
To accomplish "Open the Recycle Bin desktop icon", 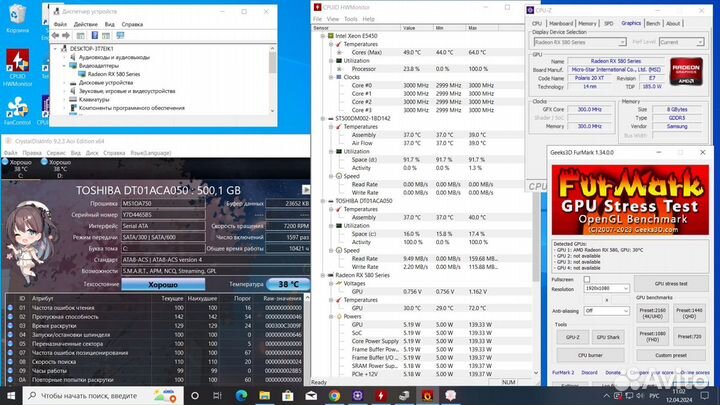I will 17,18.
